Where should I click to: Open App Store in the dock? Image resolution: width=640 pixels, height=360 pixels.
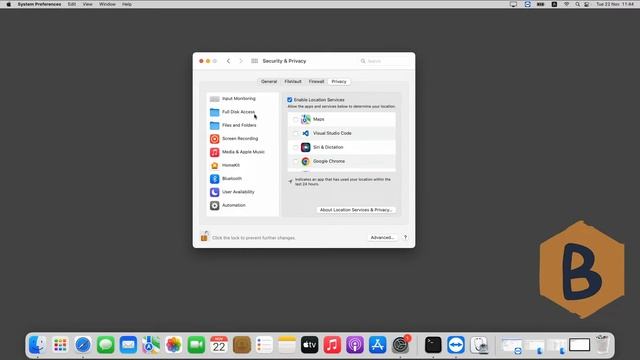click(378, 345)
